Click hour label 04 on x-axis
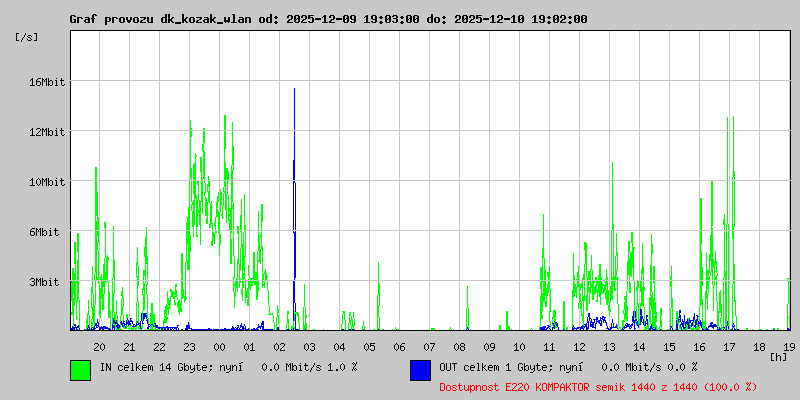Image resolution: width=800 pixels, height=400 pixels. pos(339,347)
